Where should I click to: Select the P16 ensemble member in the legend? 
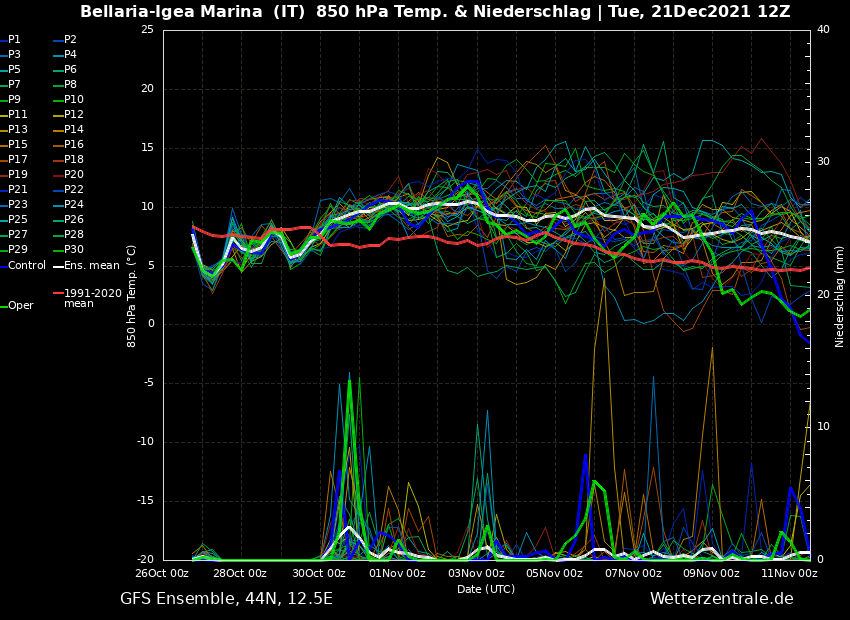coord(74,145)
